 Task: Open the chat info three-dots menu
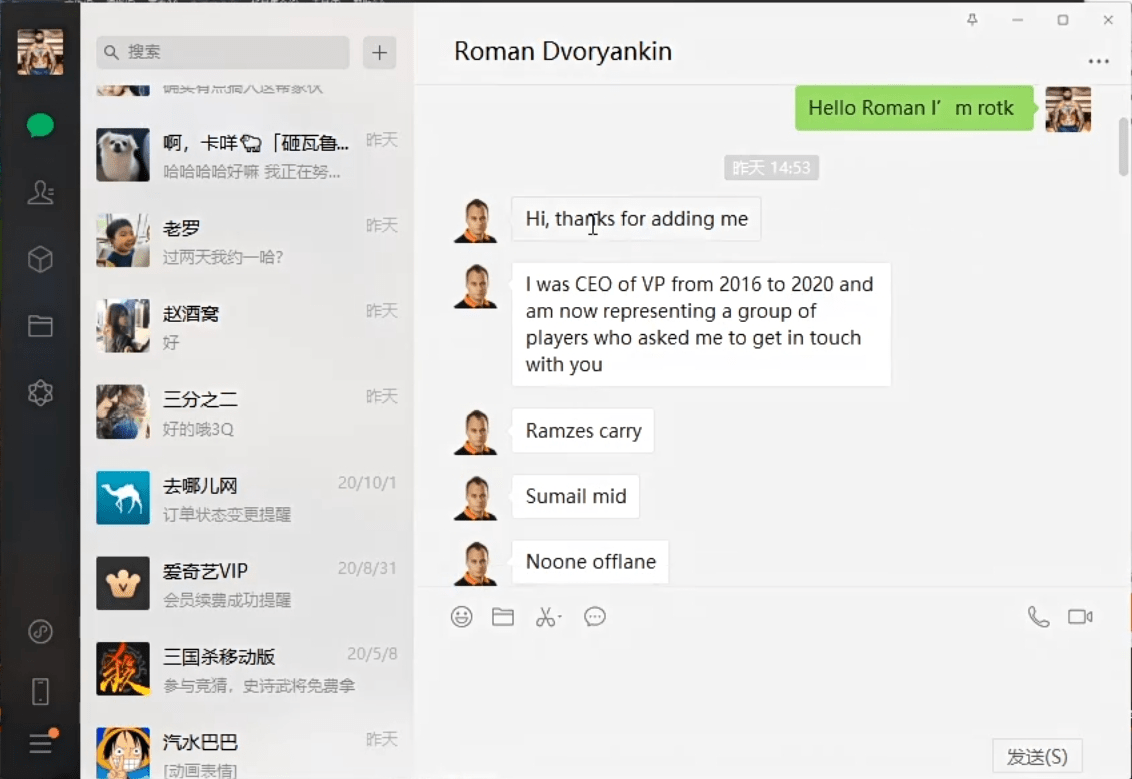(x=1098, y=61)
